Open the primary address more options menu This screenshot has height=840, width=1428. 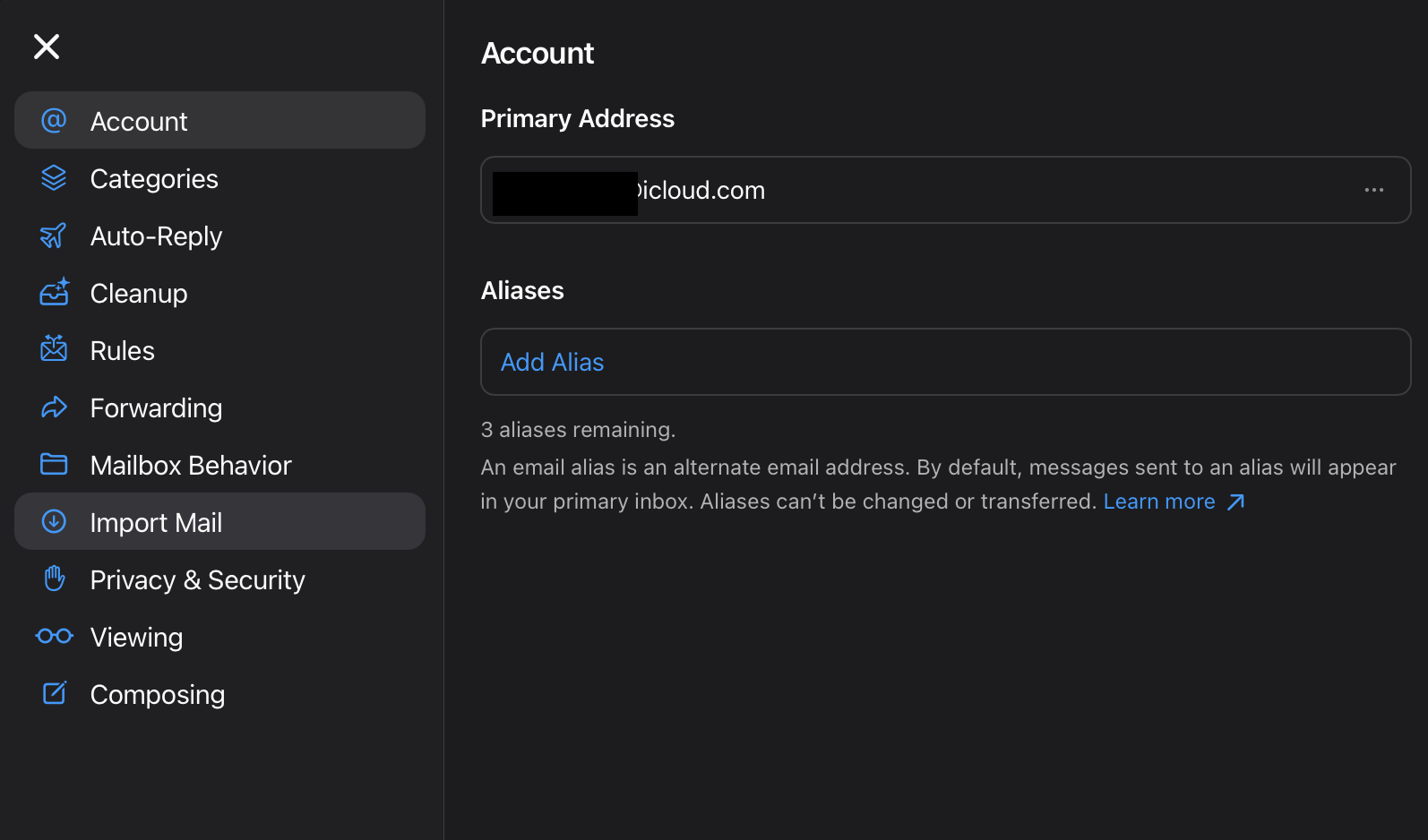[x=1373, y=190]
